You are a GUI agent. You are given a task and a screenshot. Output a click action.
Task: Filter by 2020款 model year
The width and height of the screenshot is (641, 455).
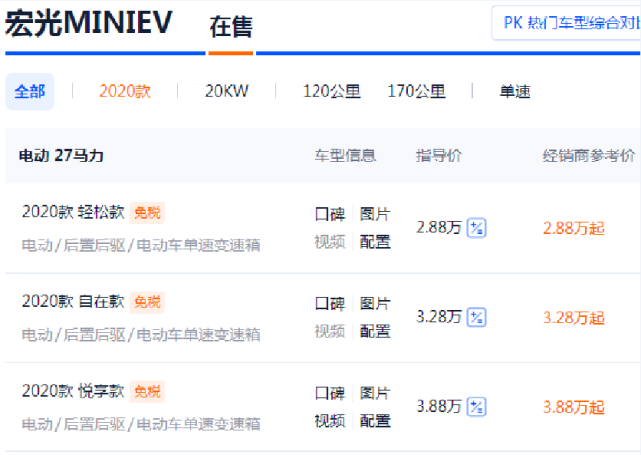[x=125, y=91]
